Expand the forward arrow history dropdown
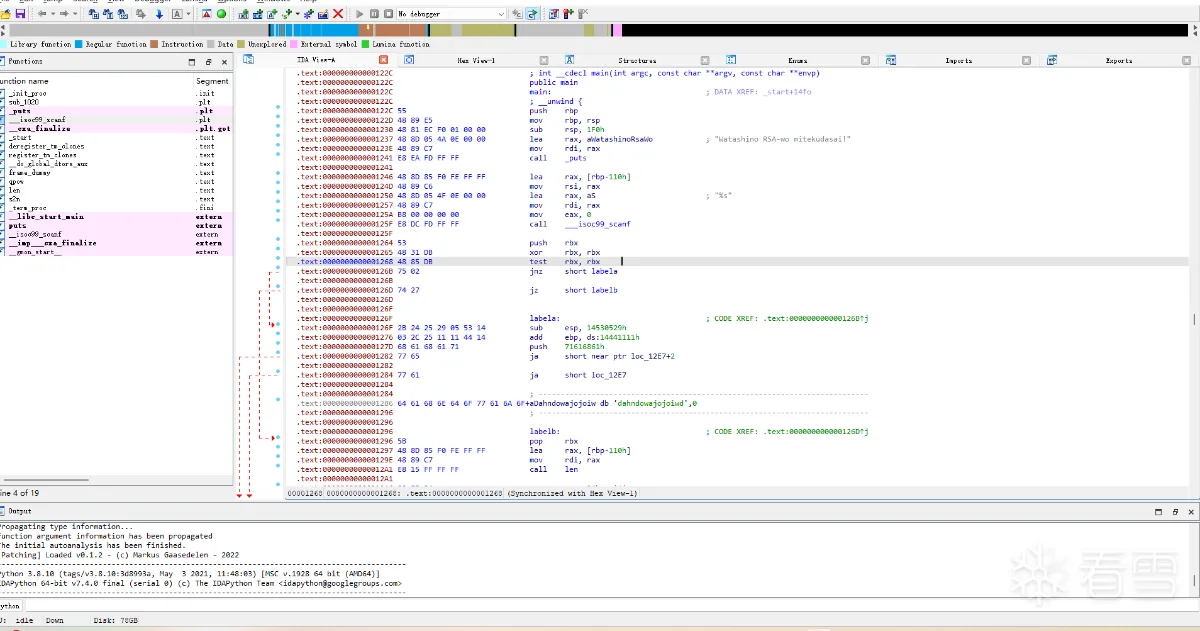Viewport: 1200px width, 631px height. coord(76,14)
